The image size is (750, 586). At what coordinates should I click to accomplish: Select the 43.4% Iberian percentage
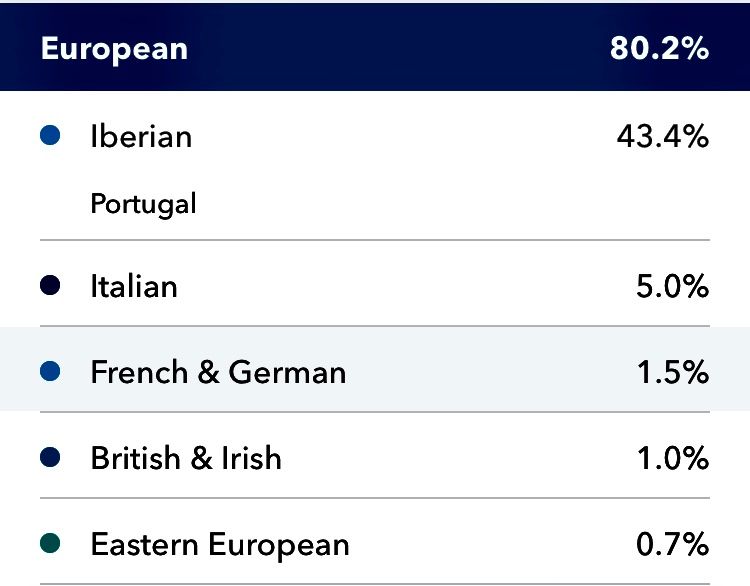662,135
